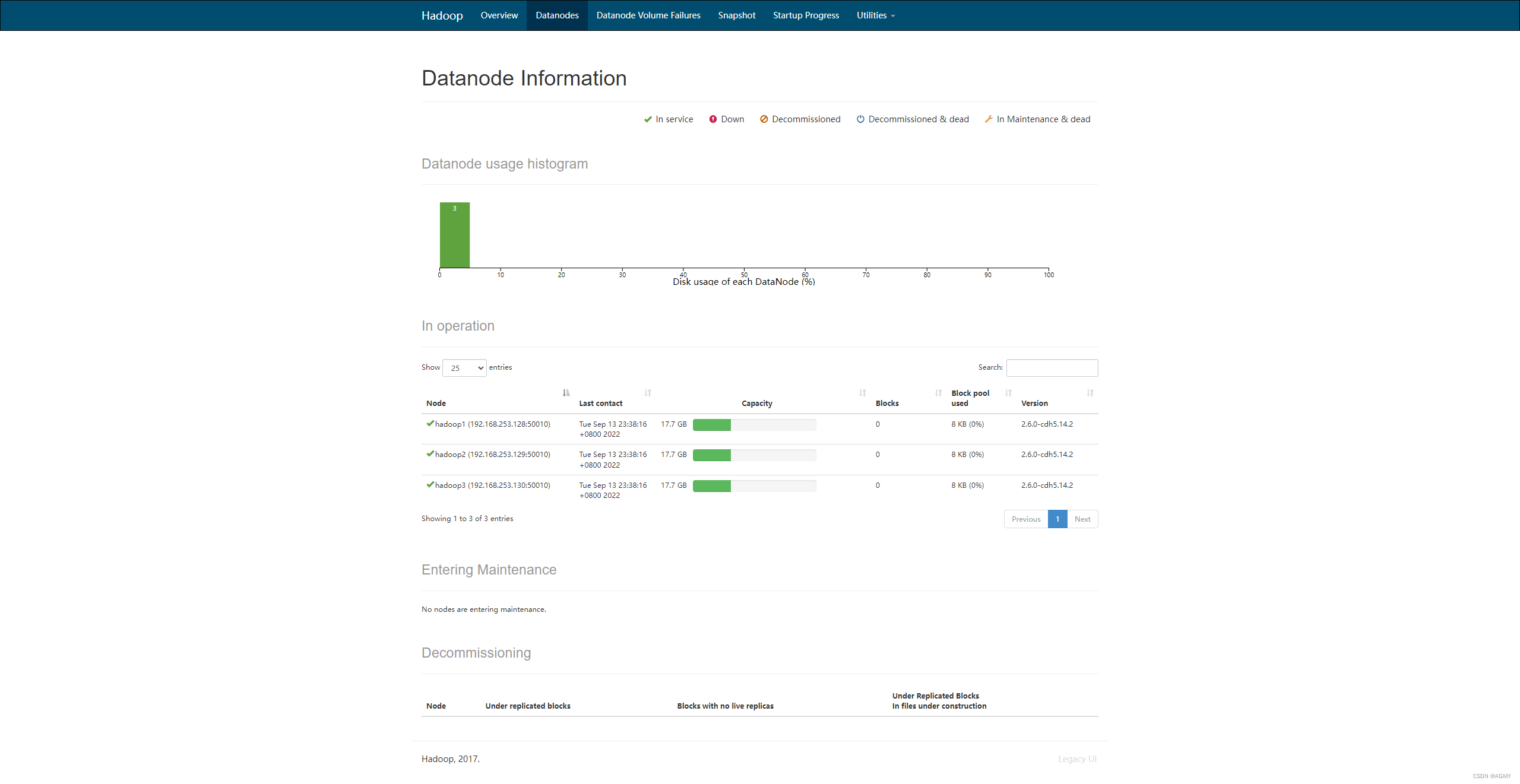Click the In service green checkmark legend icon
This screenshot has height=784, width=1520.
coord(648,119)
